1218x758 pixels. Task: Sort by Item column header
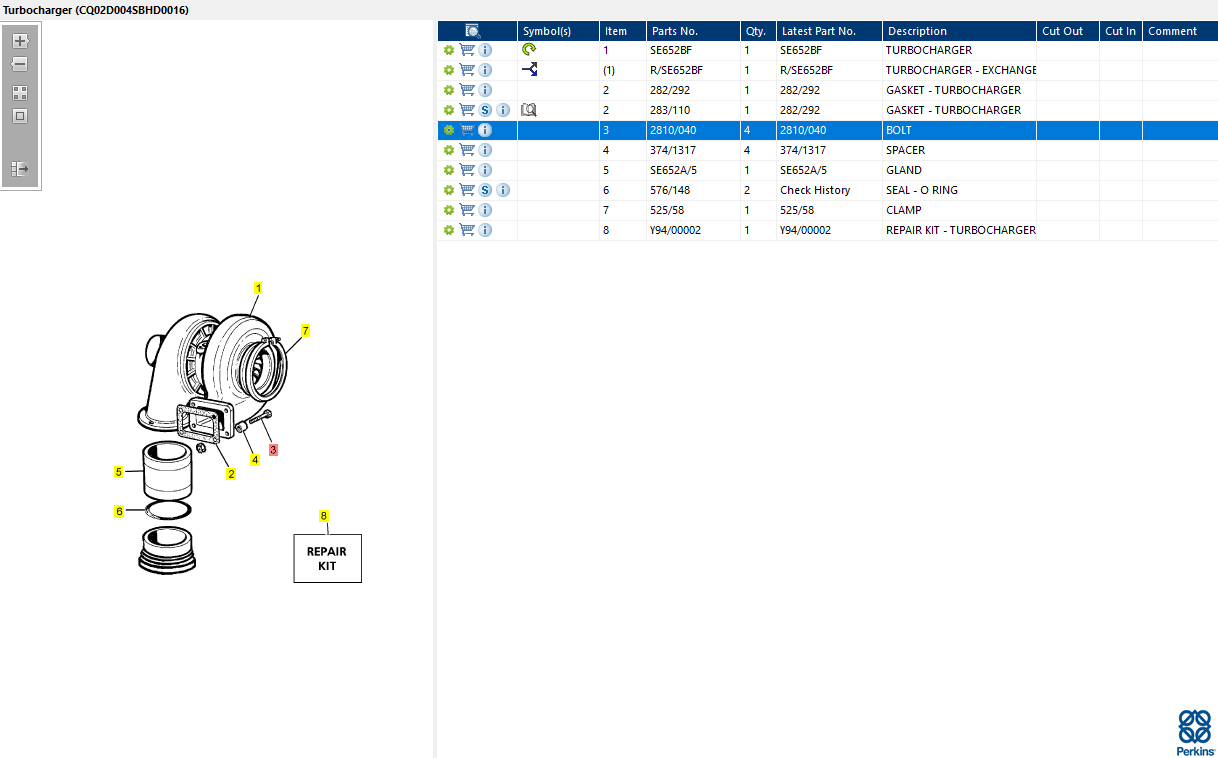[622, 31]
